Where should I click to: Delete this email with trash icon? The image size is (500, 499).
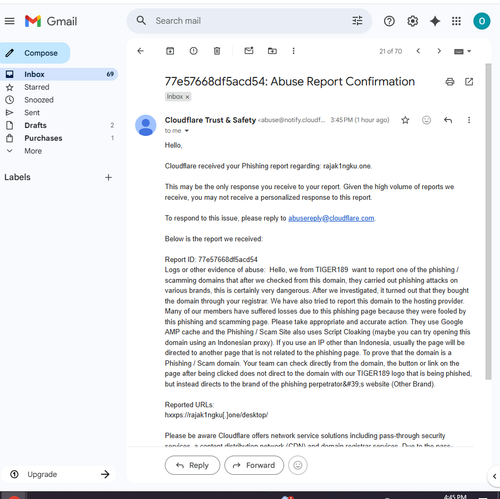217,51
